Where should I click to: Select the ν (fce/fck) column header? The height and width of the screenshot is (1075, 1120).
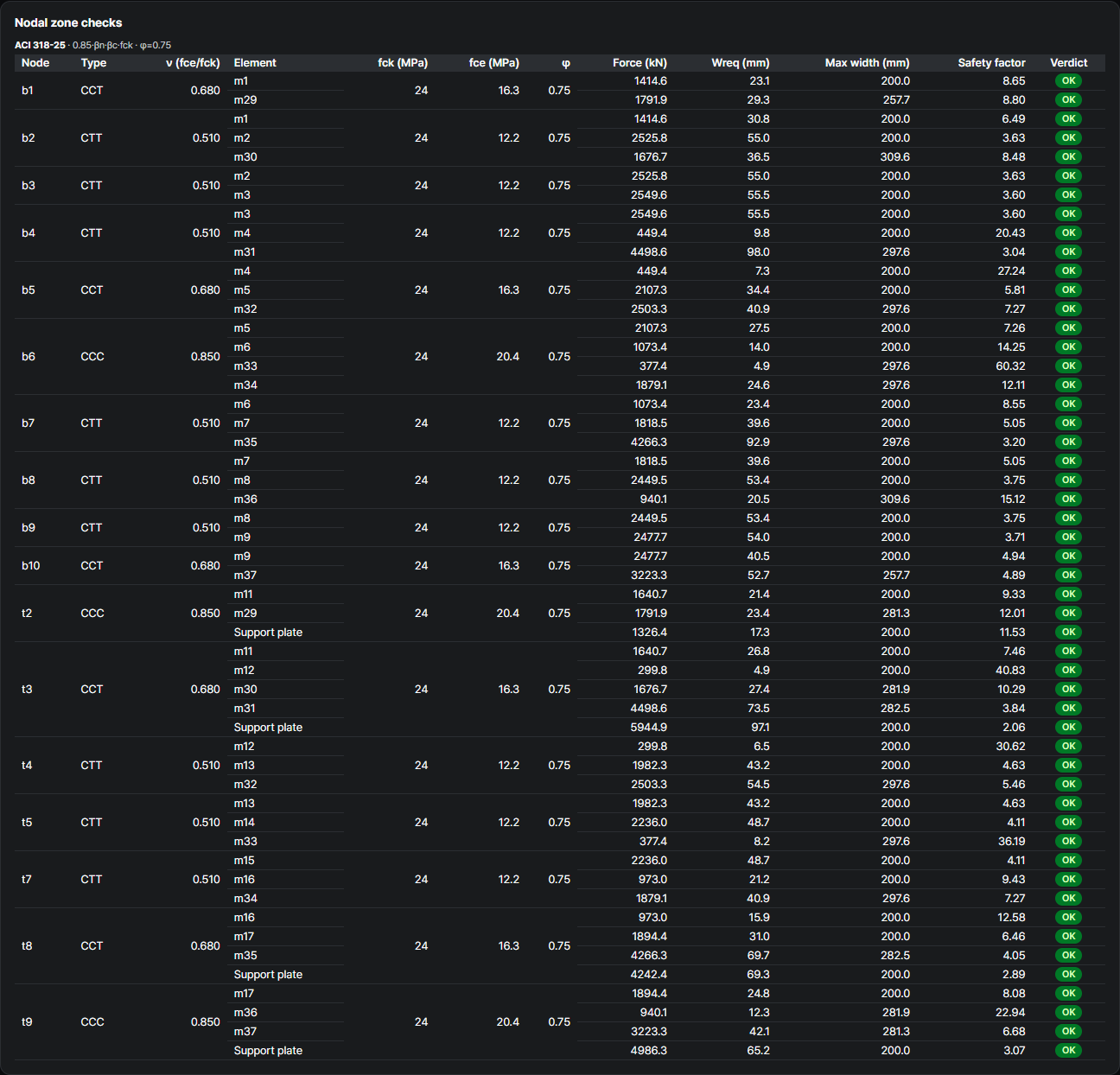[193, 63]
